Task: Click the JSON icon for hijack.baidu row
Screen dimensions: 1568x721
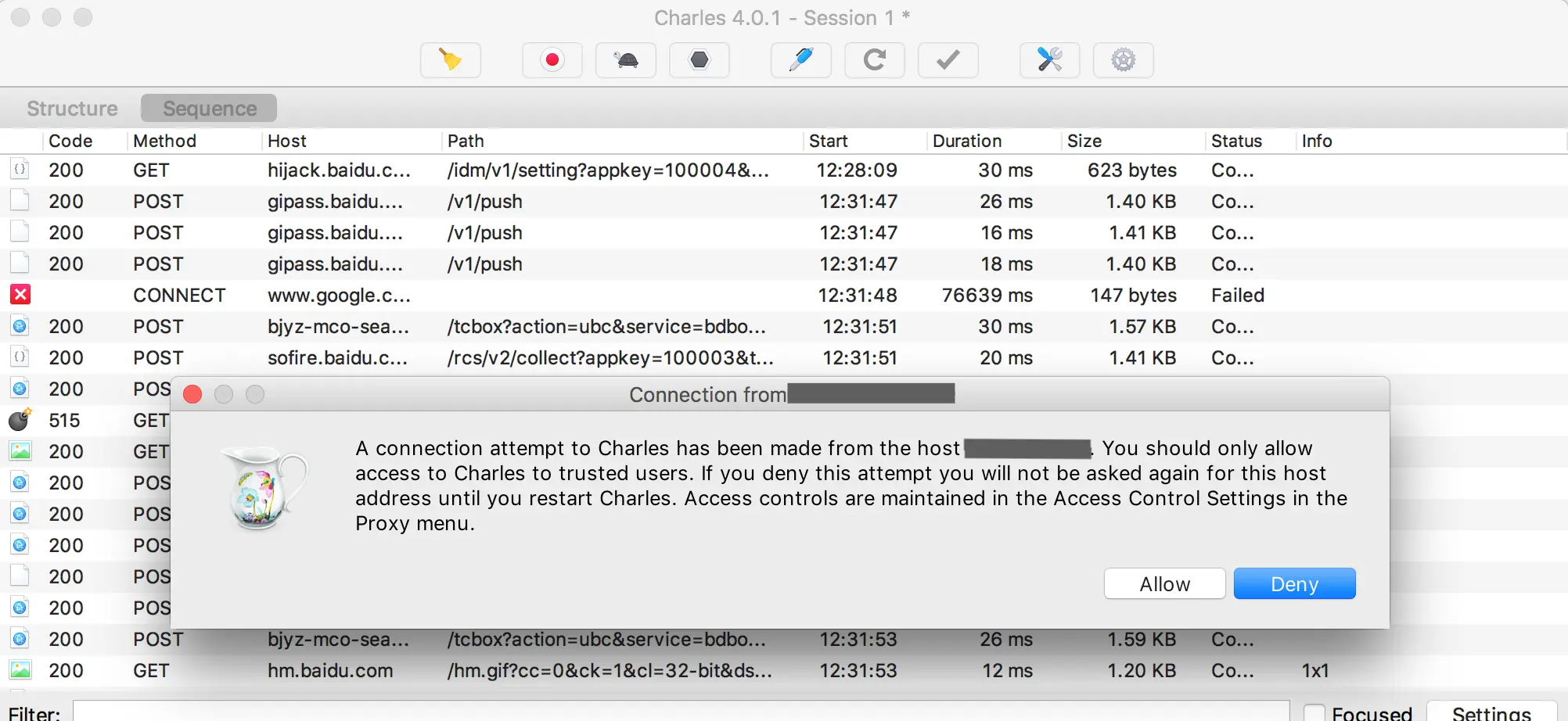Action: (20, 170)
